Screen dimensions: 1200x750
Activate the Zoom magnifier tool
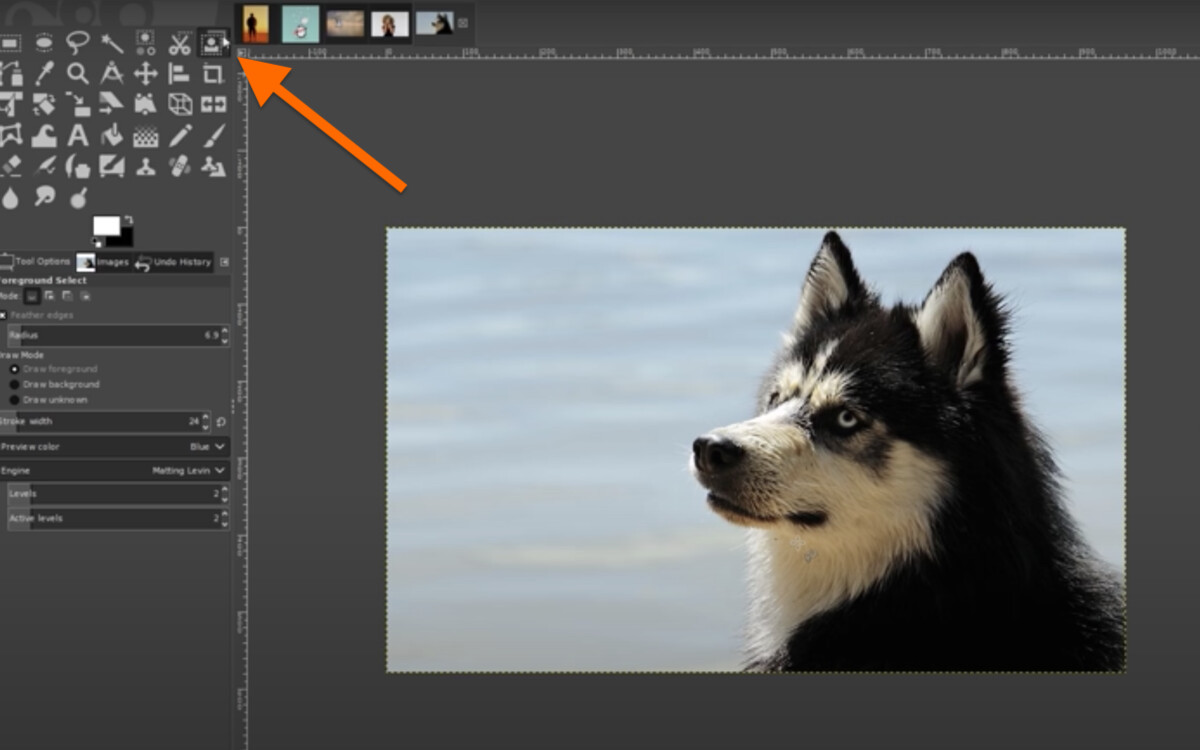[77, 73]
